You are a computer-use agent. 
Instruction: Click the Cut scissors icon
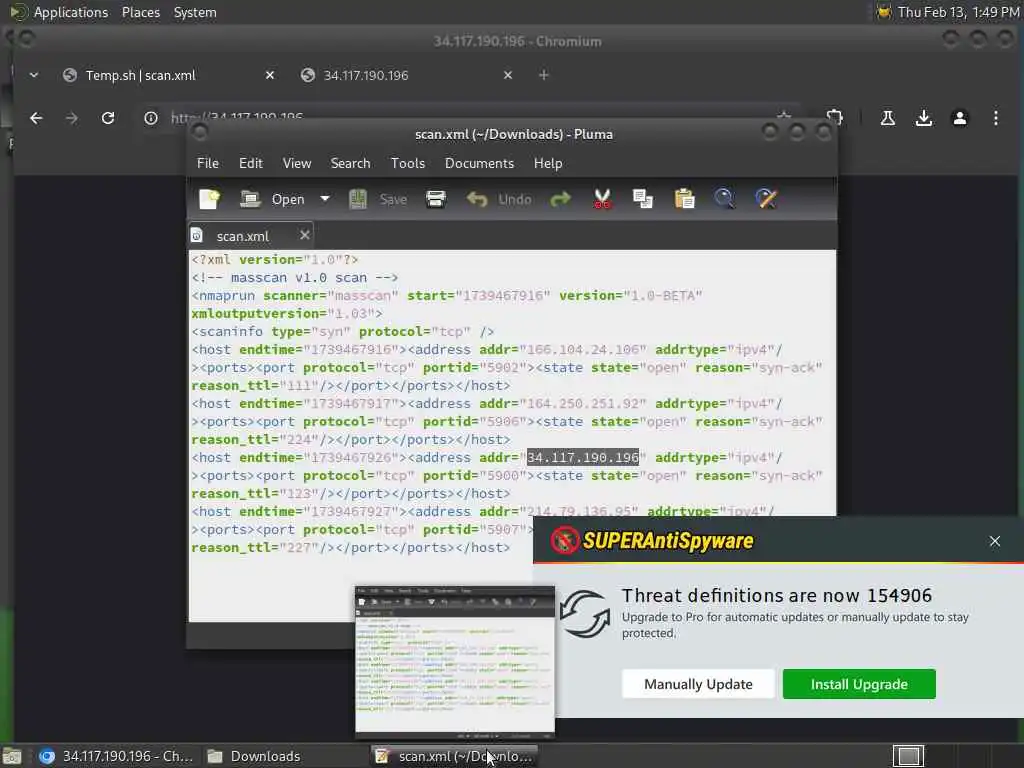point(602,199)
